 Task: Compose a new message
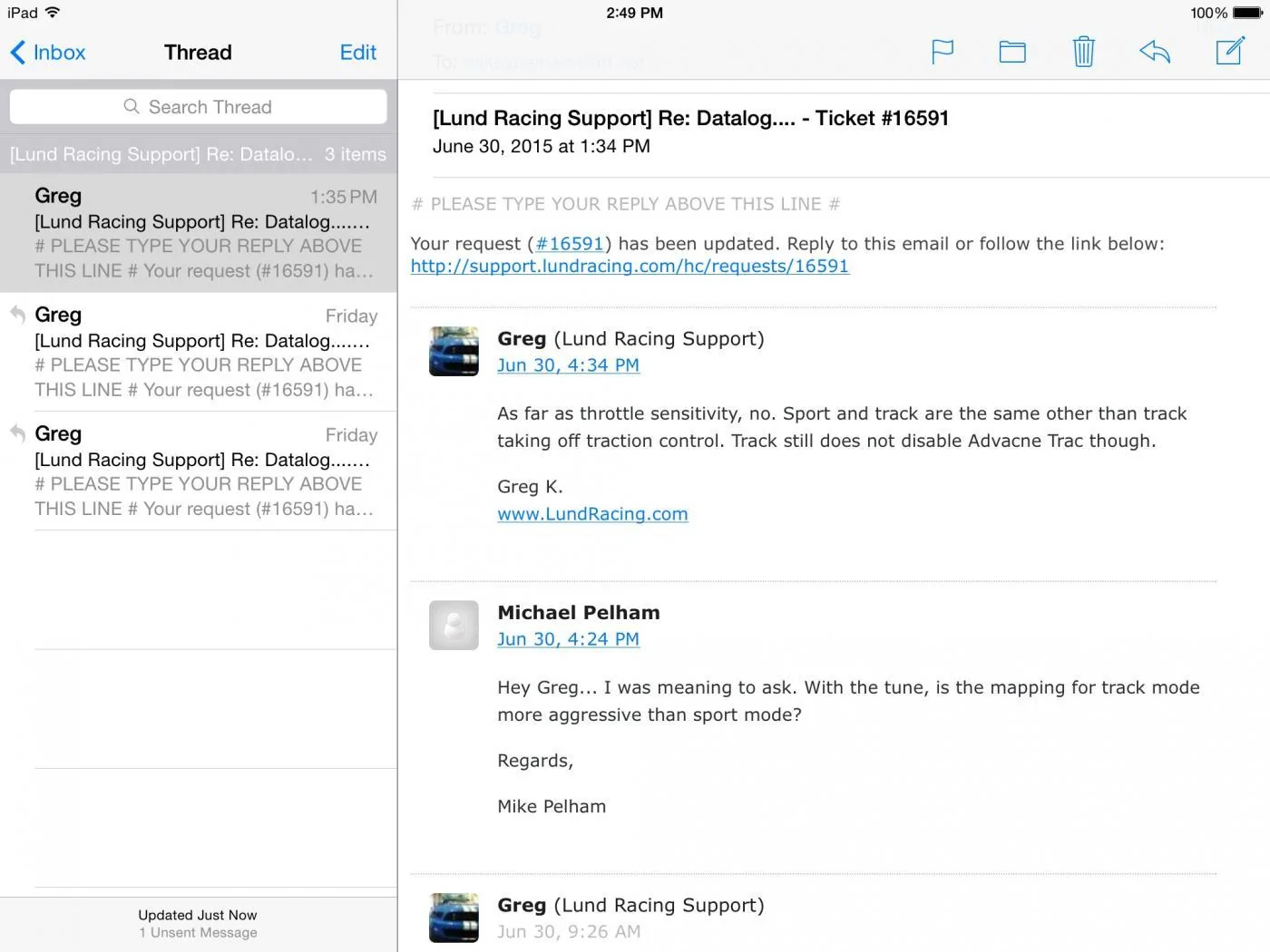coord(1230,51)
